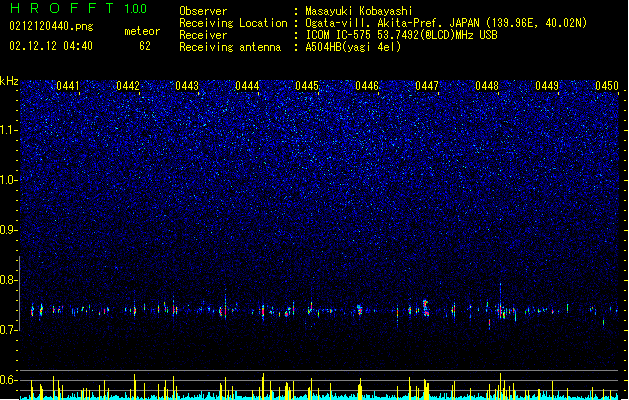Click the bright meteor echo near 0447
629x400 pixels.
tap(426, 308)
